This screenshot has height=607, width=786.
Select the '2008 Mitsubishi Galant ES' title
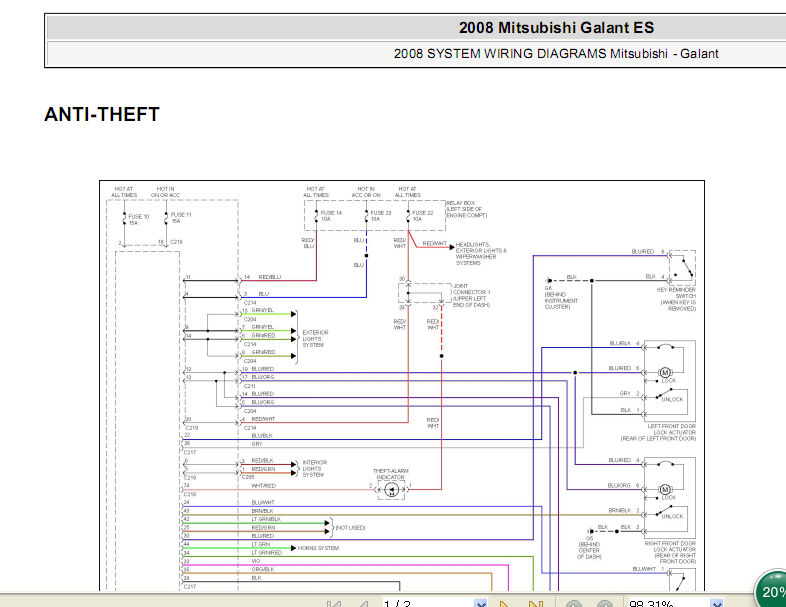556,28
